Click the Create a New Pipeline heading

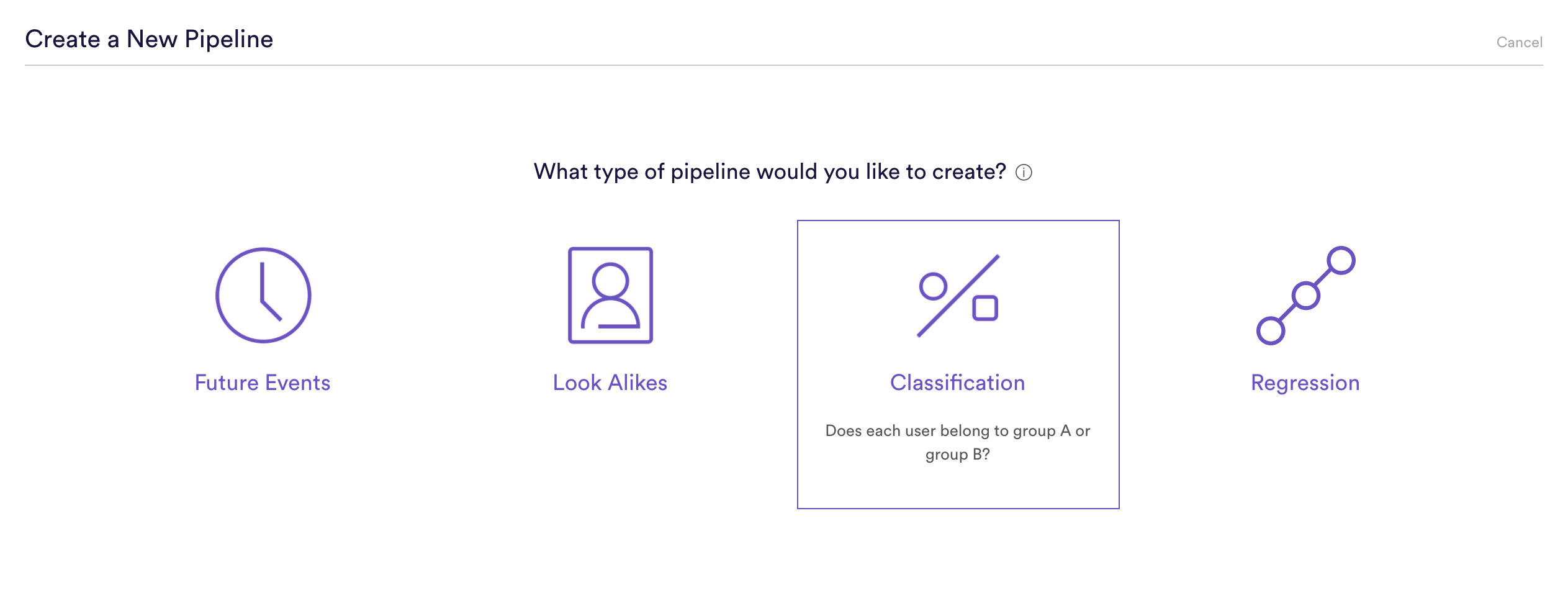tap(149, 39)
